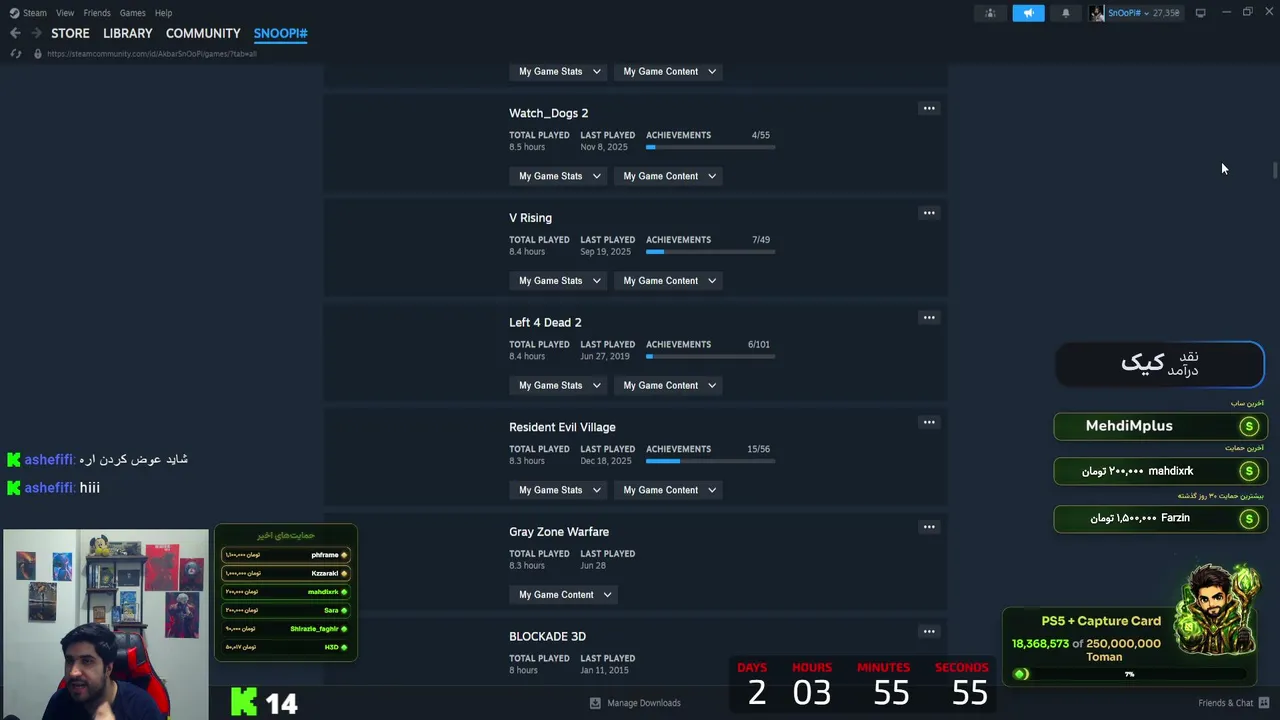Enter Big Picture mode via the monitor icon

(1200, 13)
